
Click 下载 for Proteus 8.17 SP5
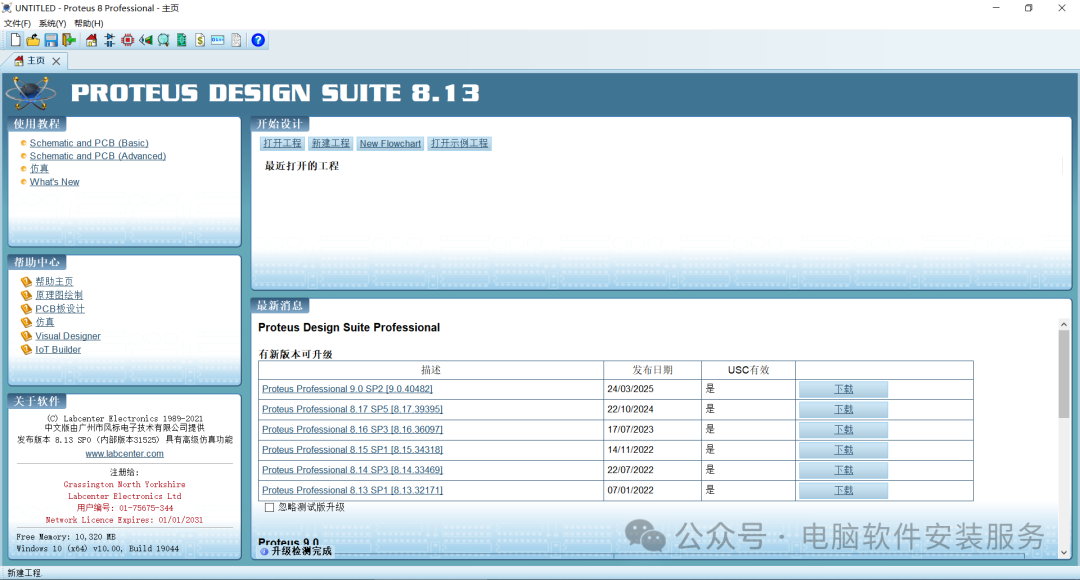tap(843, 409)
